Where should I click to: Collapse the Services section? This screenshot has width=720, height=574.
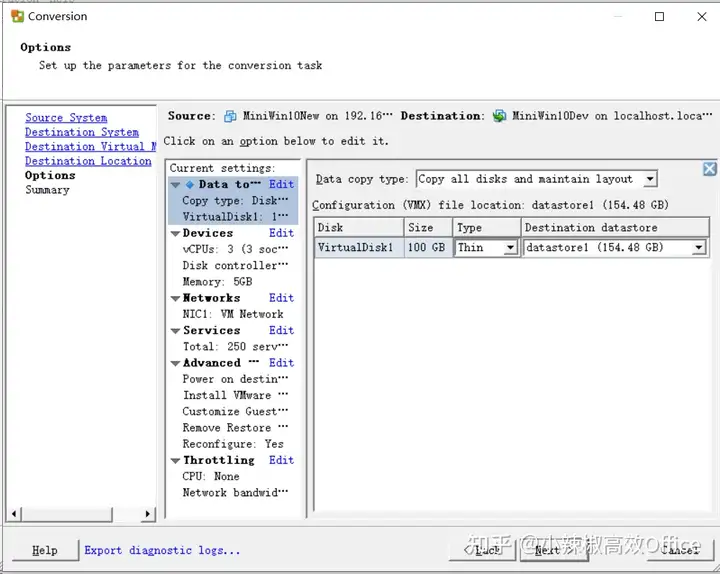pos(175,331)
